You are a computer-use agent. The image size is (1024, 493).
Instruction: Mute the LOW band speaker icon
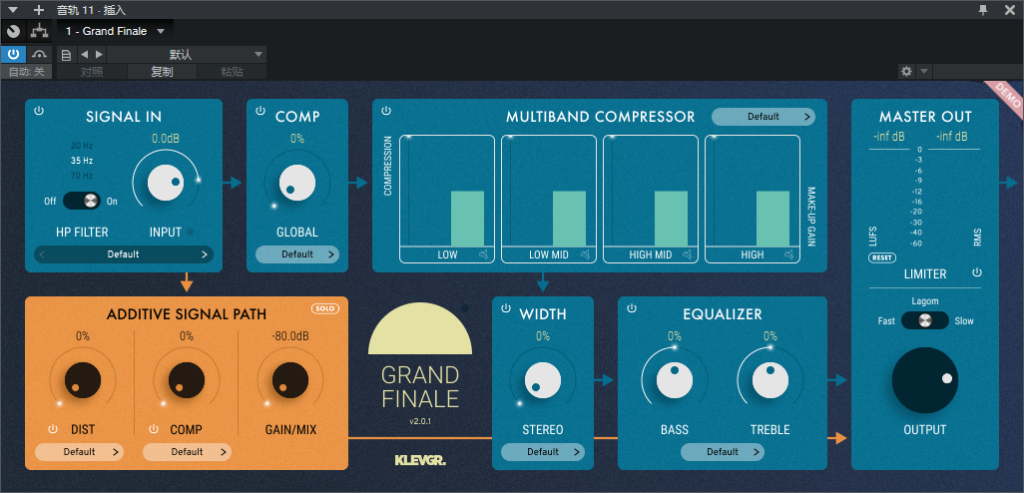coord(483,255)
